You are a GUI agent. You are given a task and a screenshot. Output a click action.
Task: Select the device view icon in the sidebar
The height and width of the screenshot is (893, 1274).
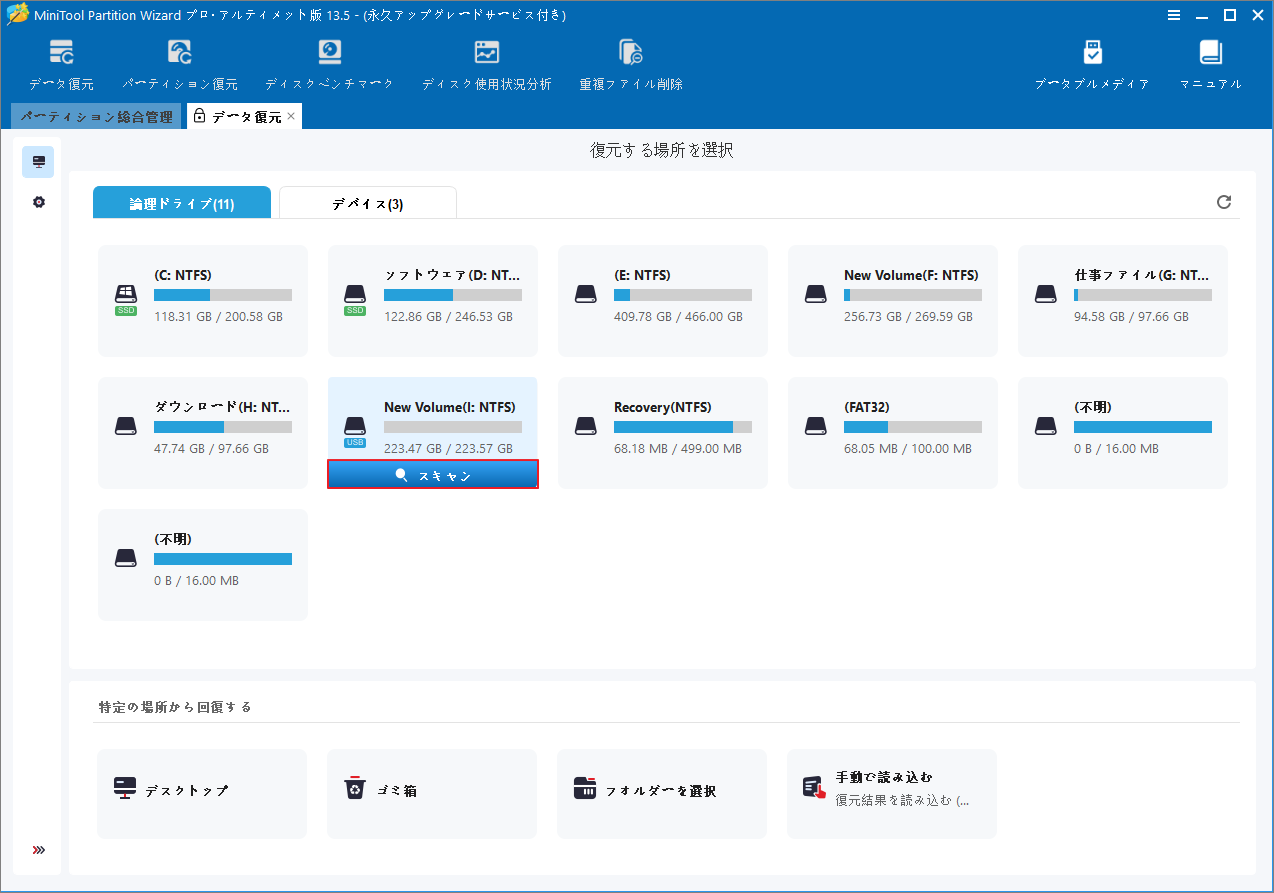(x=37, y=161)
